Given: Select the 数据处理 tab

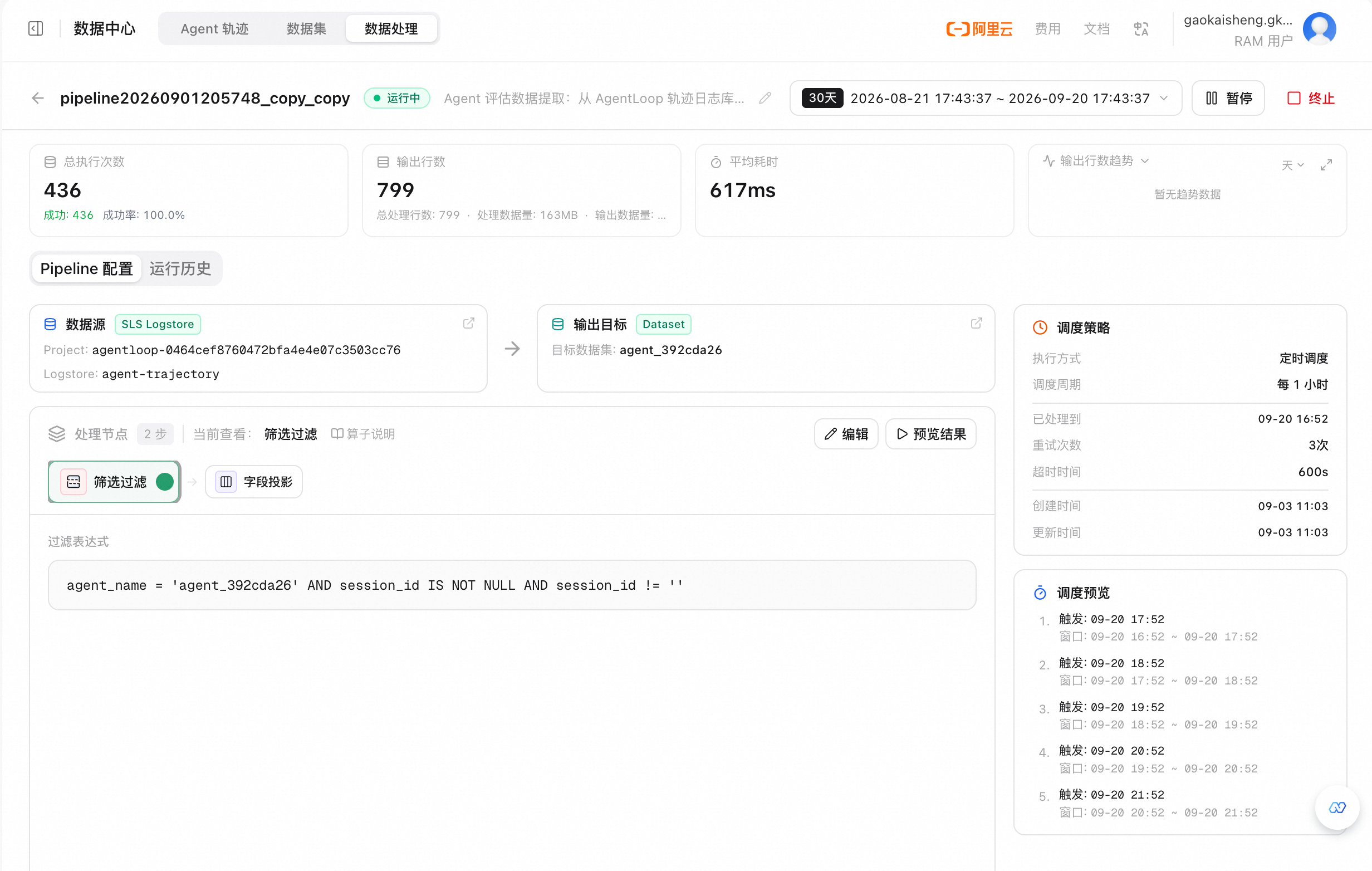Looking at the screenshot, I should (391, 28).
